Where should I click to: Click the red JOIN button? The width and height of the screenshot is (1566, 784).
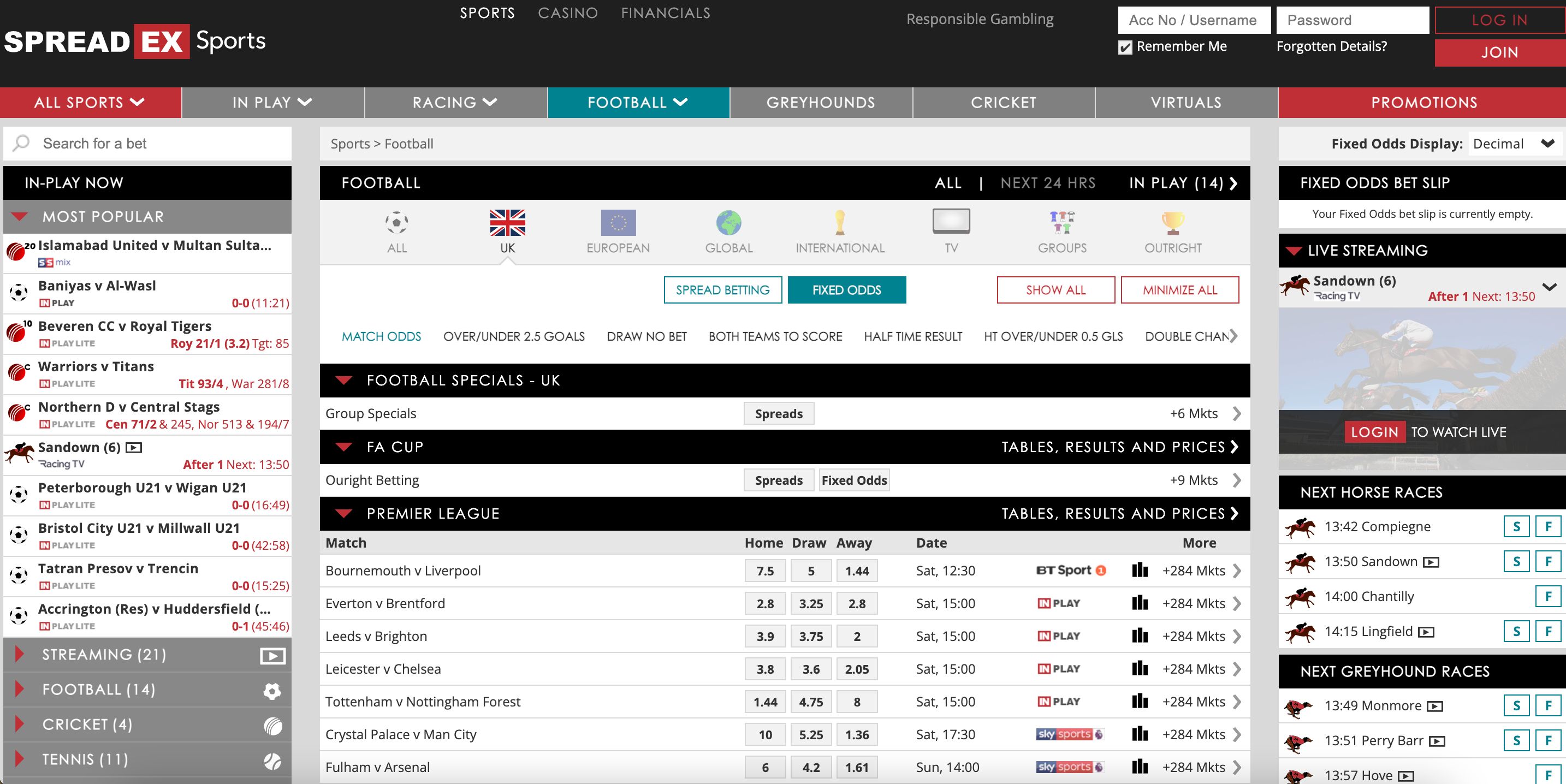pyautogui.click(x=1499, y=53)
